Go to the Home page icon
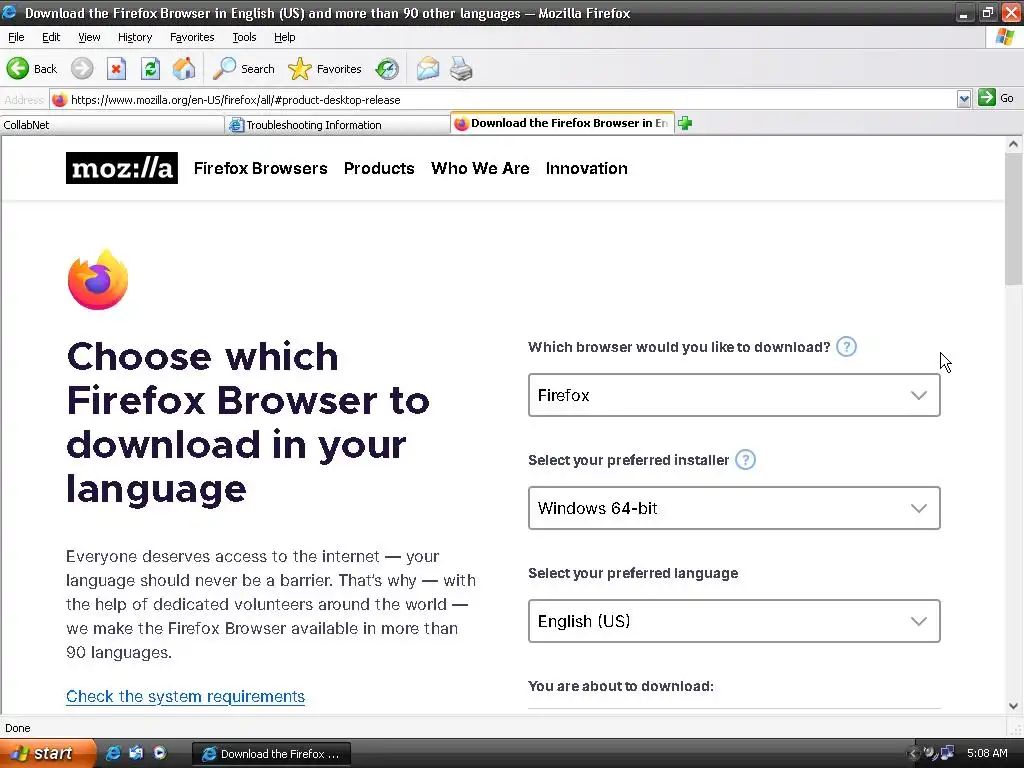Viewport: 1024px width, 768px height. [x=184, y=68]
